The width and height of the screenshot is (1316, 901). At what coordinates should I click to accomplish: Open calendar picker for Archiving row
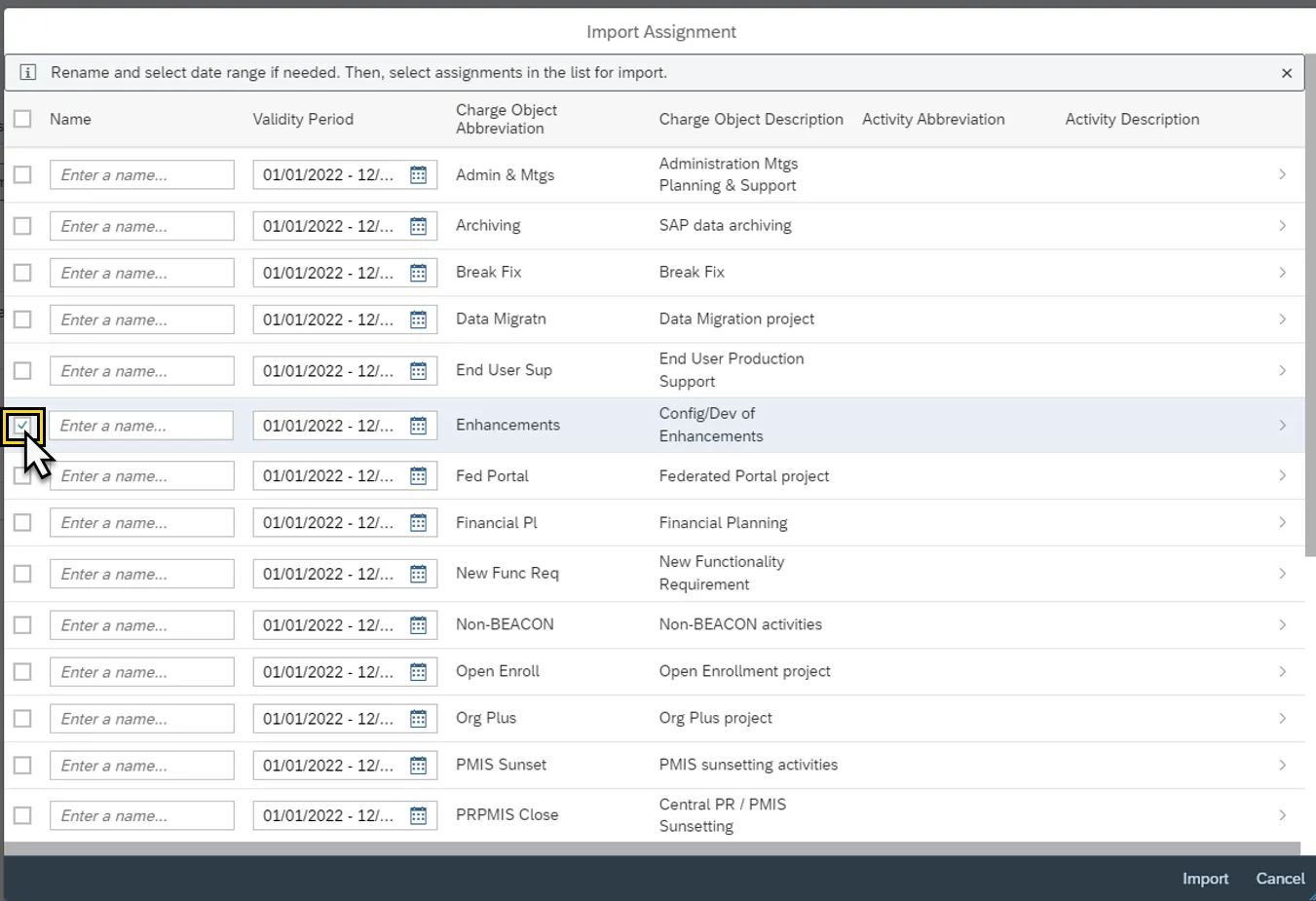coord(418,226)
